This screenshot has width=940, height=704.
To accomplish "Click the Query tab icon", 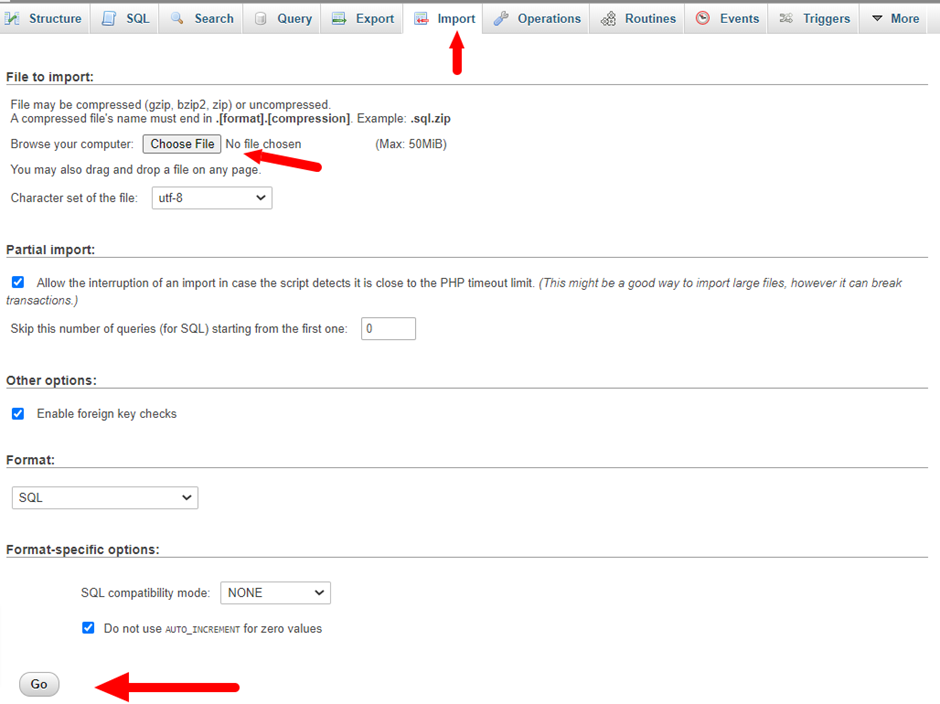I will click(260, 19).
